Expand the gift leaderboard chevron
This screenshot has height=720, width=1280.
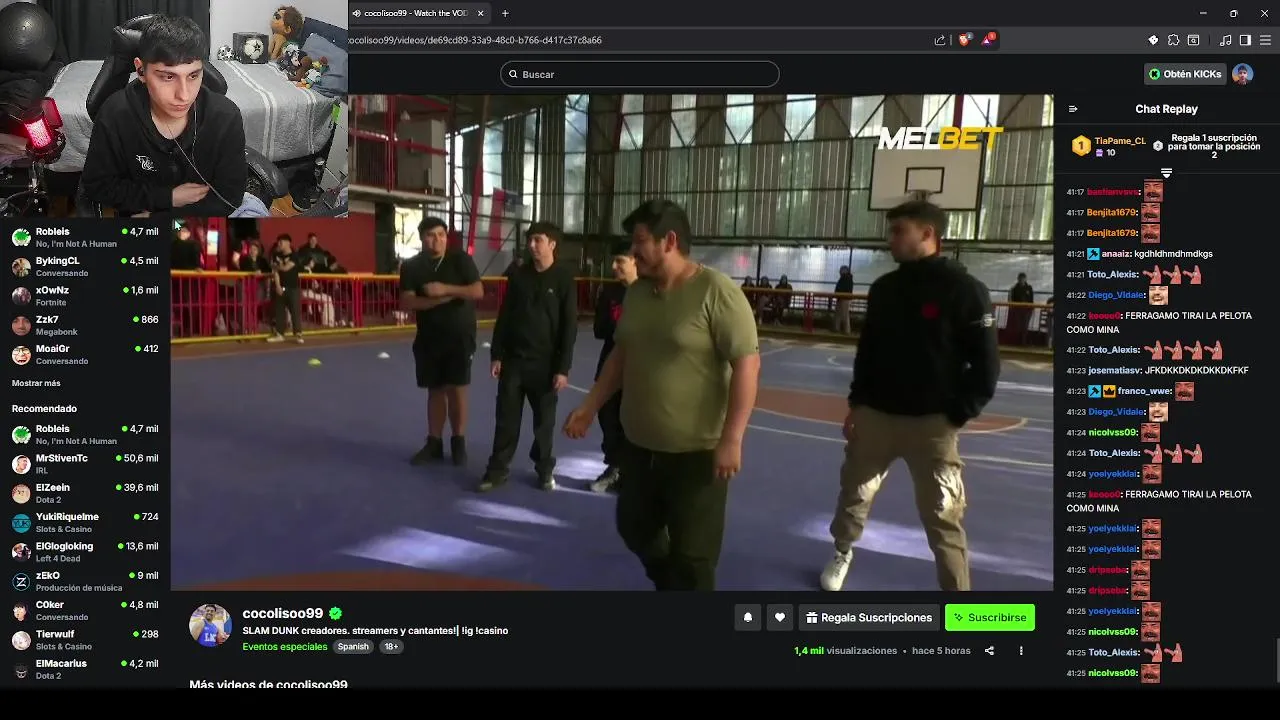coord(1166,173)
